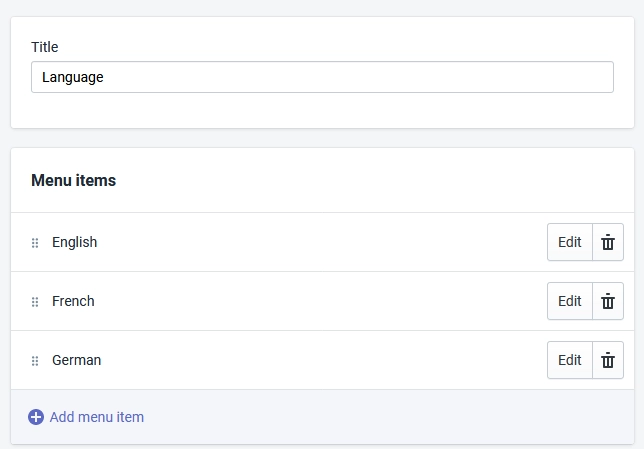Click the Add menu item link text
The height and width of the screenshot is (449, 644).
click(97, 417)
